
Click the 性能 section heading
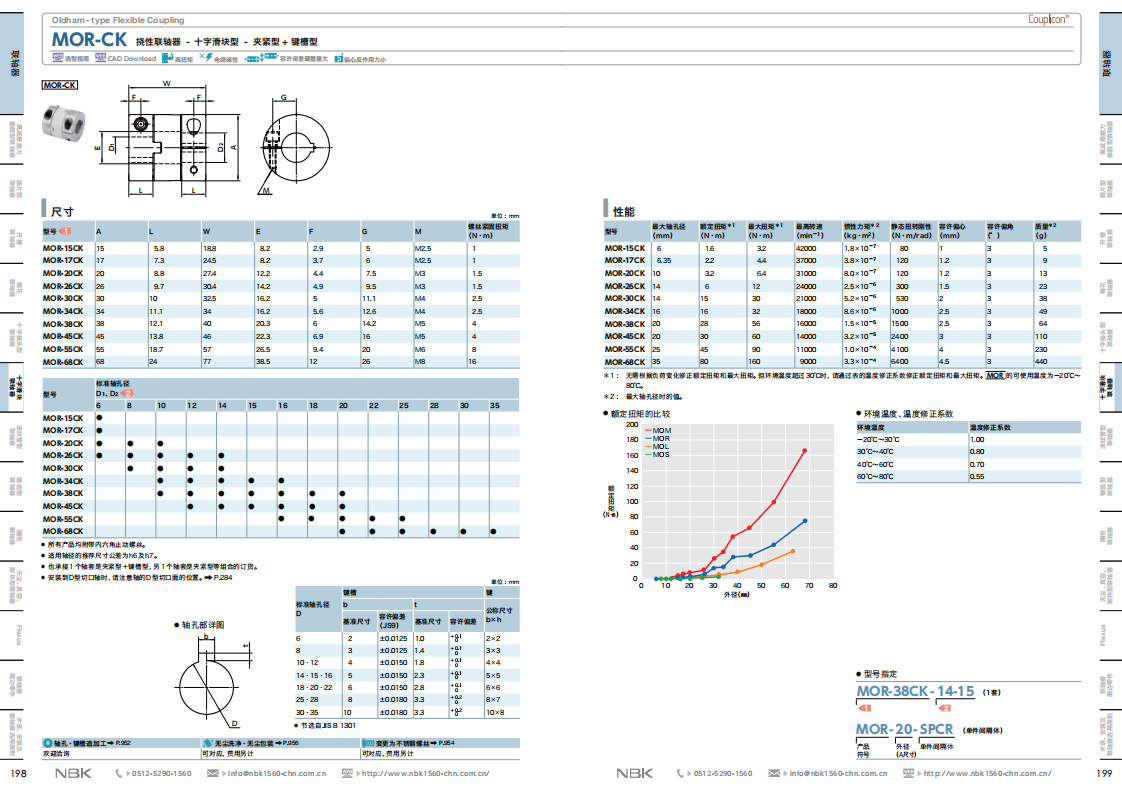click(624, 212)
